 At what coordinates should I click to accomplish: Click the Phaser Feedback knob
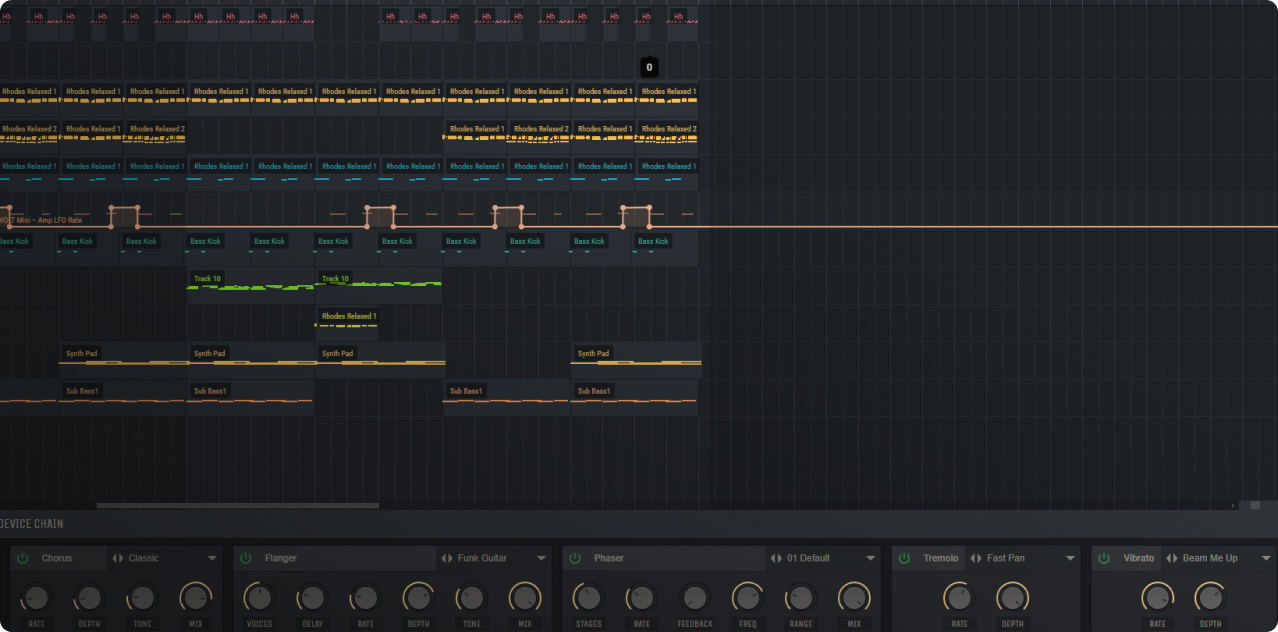695,598
